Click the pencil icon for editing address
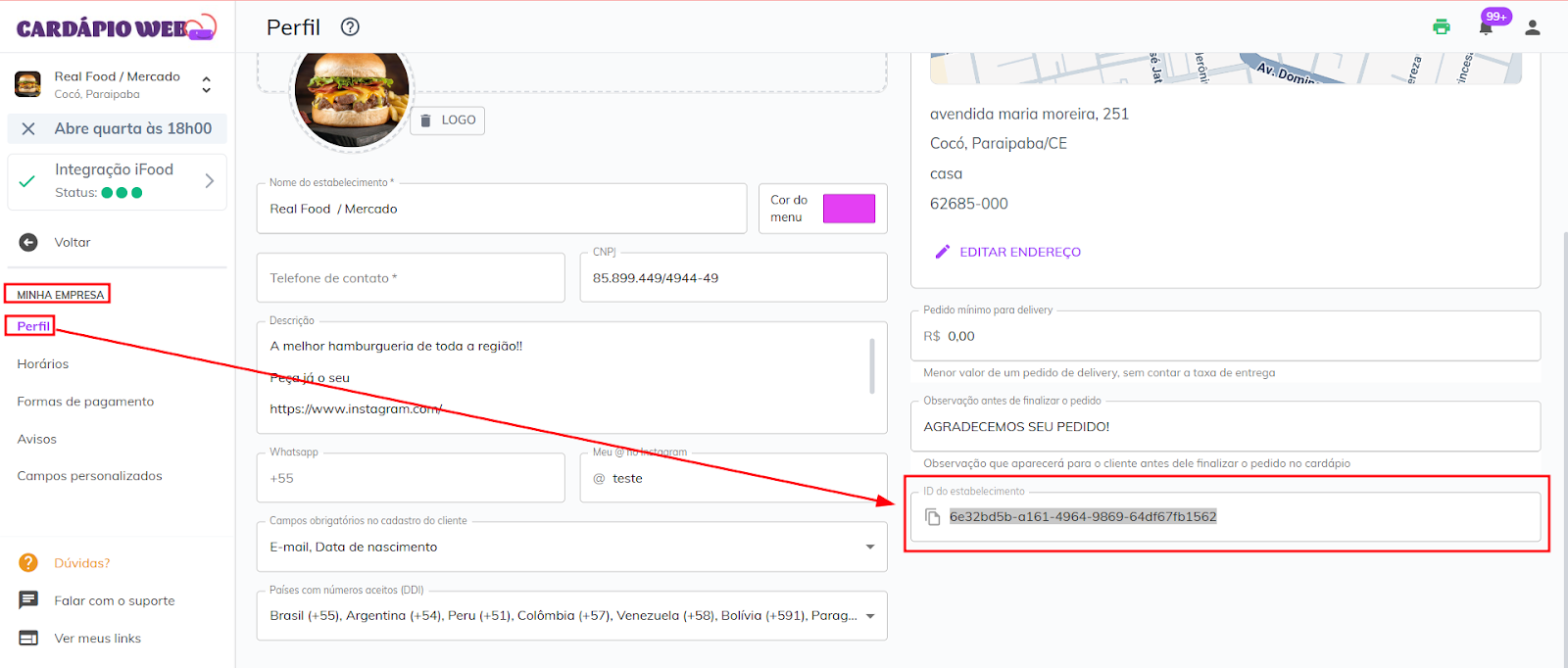 pos(942,252)
